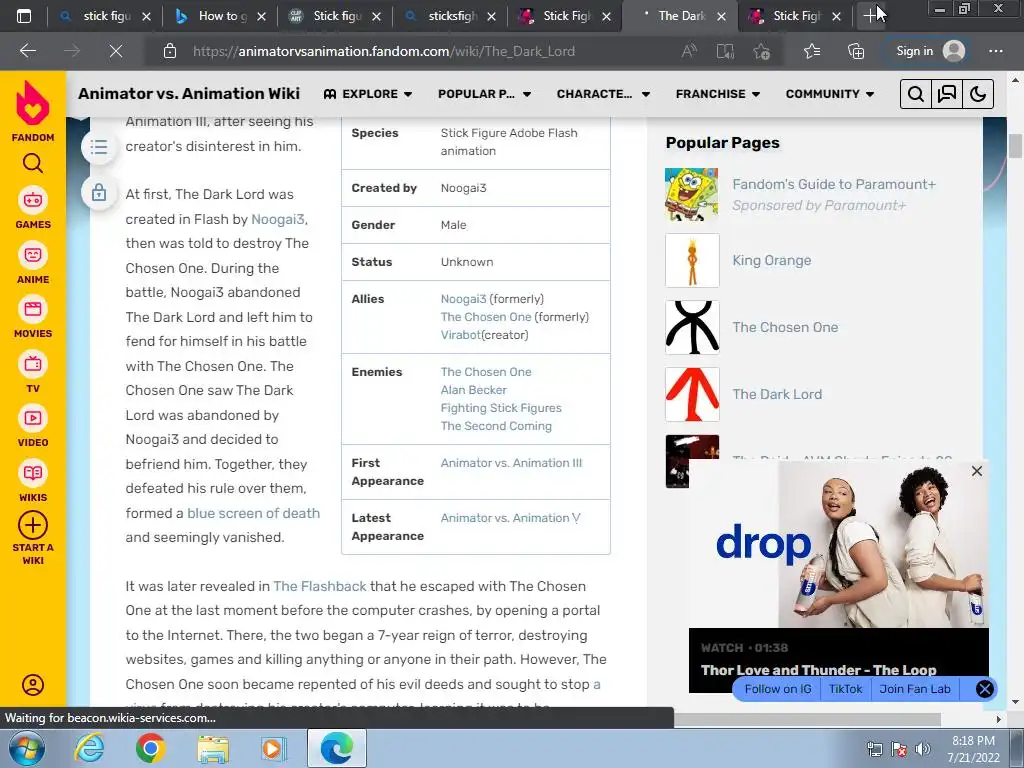Dismiss the social follow bar
The image size is (1024, 768).
coord(984,689)
